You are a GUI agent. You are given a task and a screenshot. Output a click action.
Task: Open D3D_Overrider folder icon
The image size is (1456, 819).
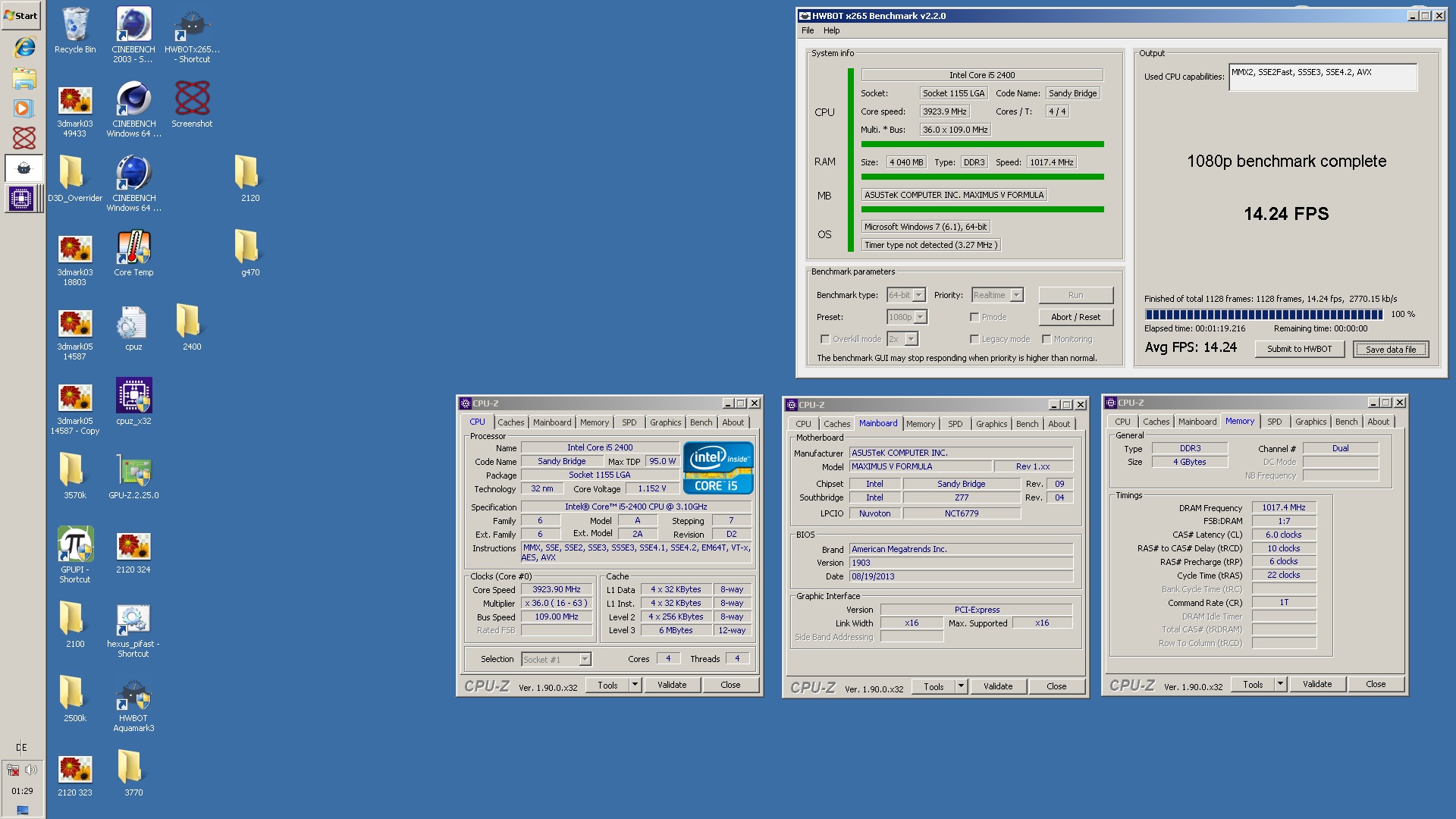point(75,179)
